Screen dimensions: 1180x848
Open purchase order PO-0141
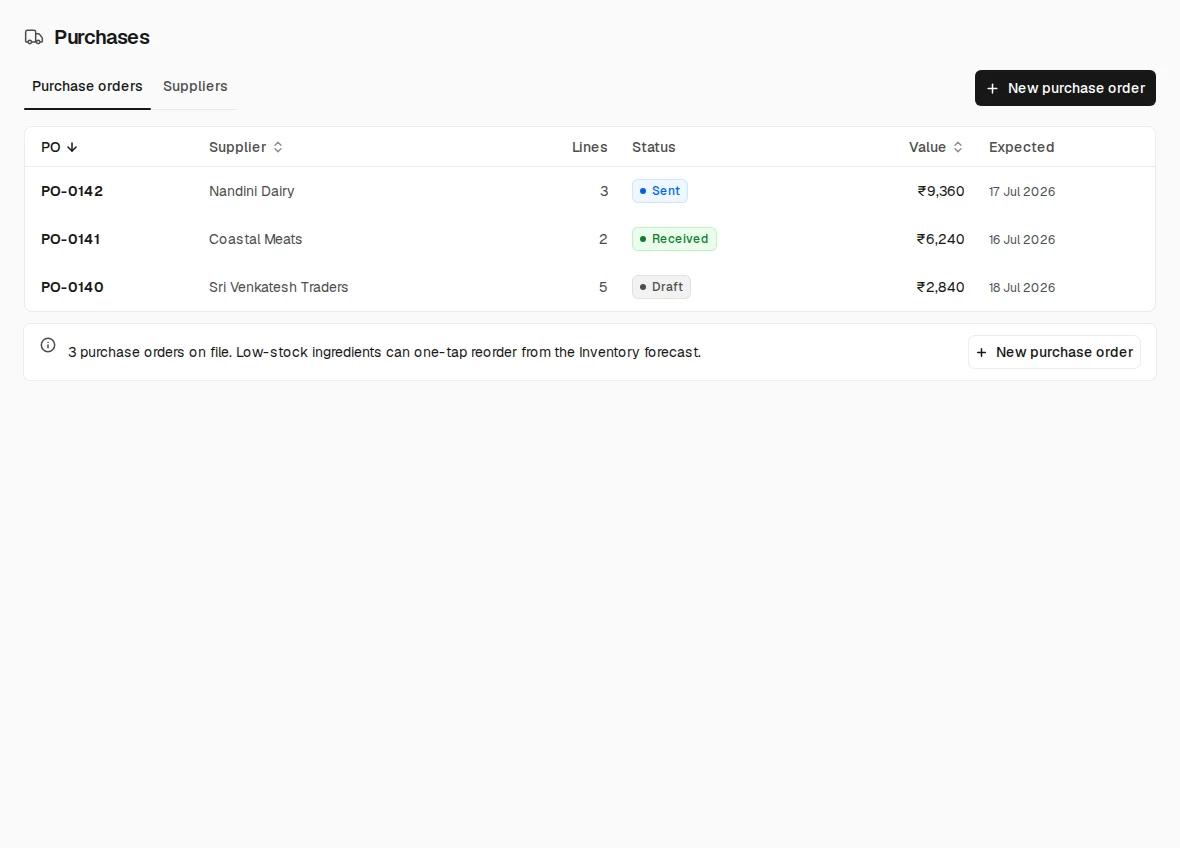click(x=71, y=239)
